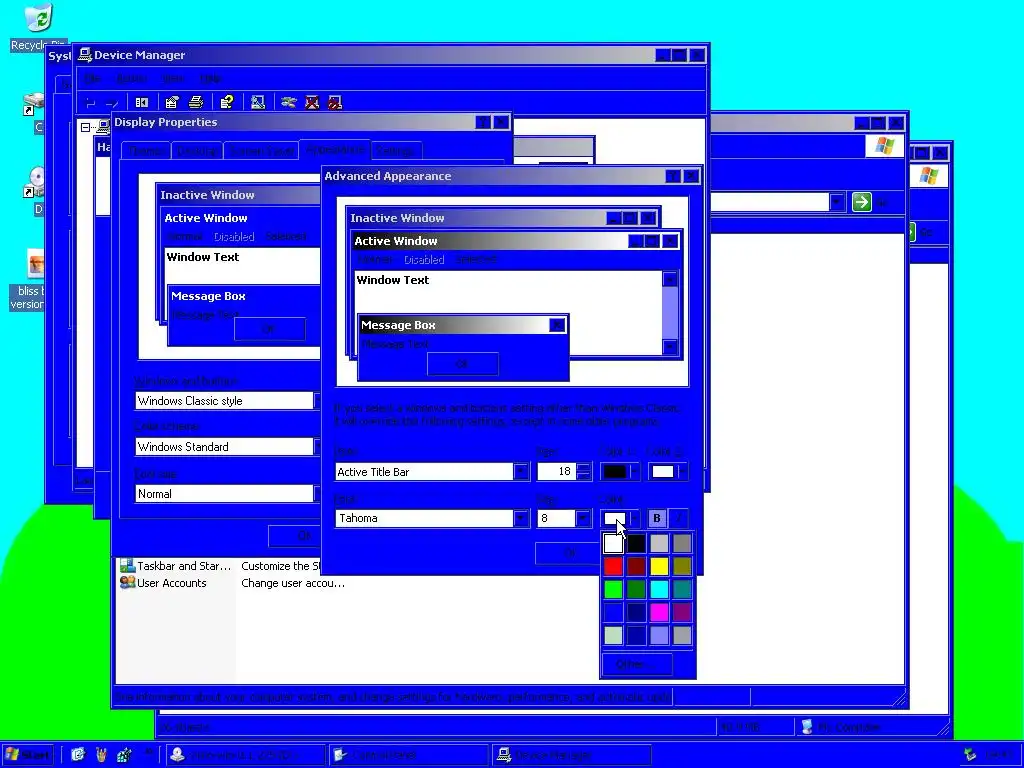Viewport: 1024px width, 768px height.
Task: Pick the yellow color swatch
Action: pyautogui.click(x=659, y=566)
